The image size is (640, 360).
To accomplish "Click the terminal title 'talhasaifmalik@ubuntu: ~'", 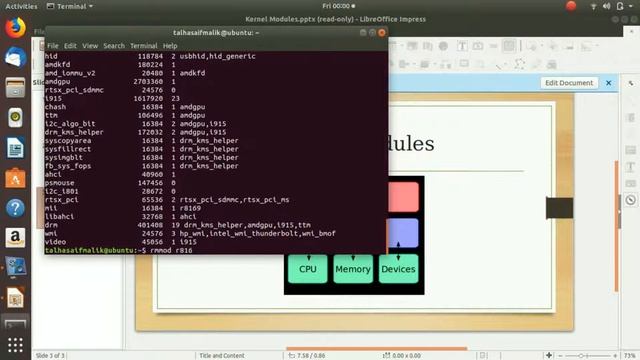I will tap(216, 33).
